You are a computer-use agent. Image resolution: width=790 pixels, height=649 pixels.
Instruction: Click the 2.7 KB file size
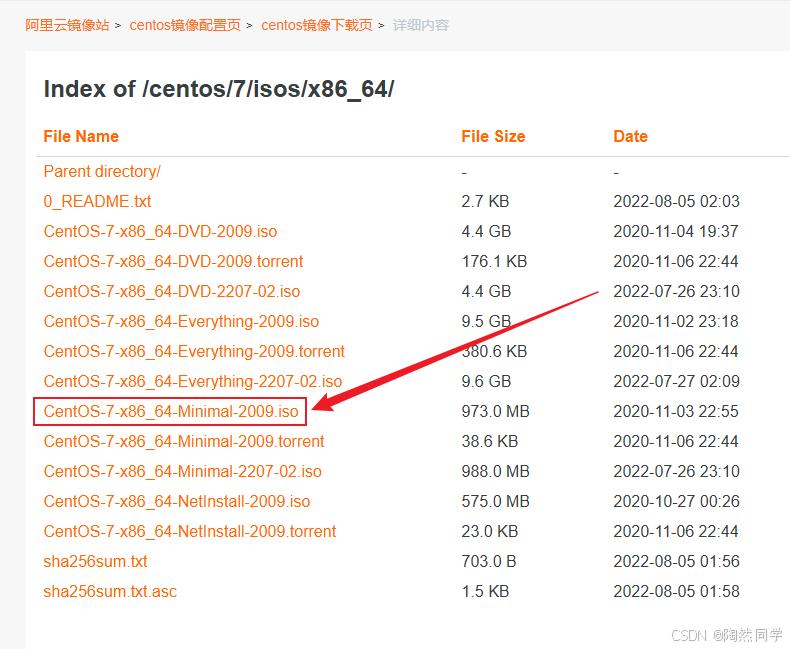[x=485, y=202]
